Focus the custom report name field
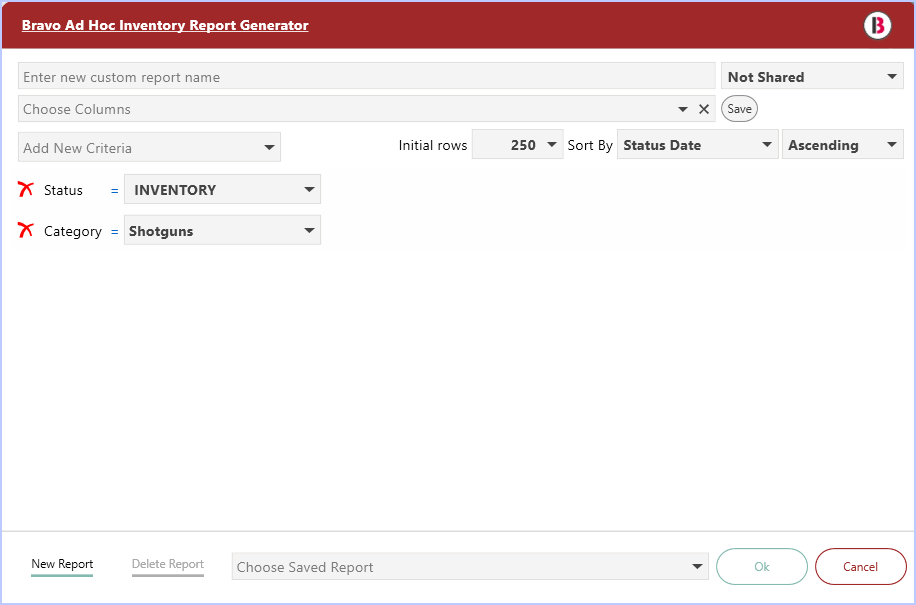The width and height of the screenshot is (916, 605). (367, 77)
